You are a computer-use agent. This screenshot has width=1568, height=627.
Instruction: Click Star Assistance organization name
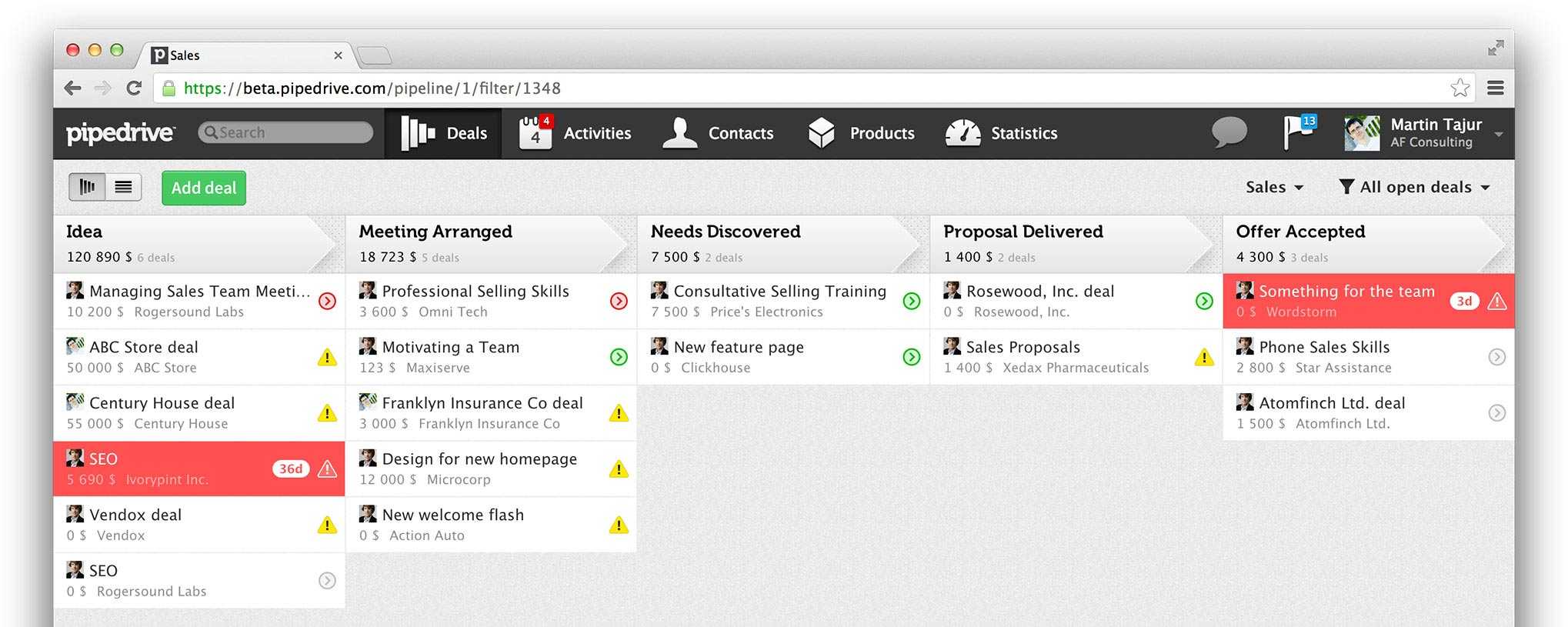point(1343,368)
